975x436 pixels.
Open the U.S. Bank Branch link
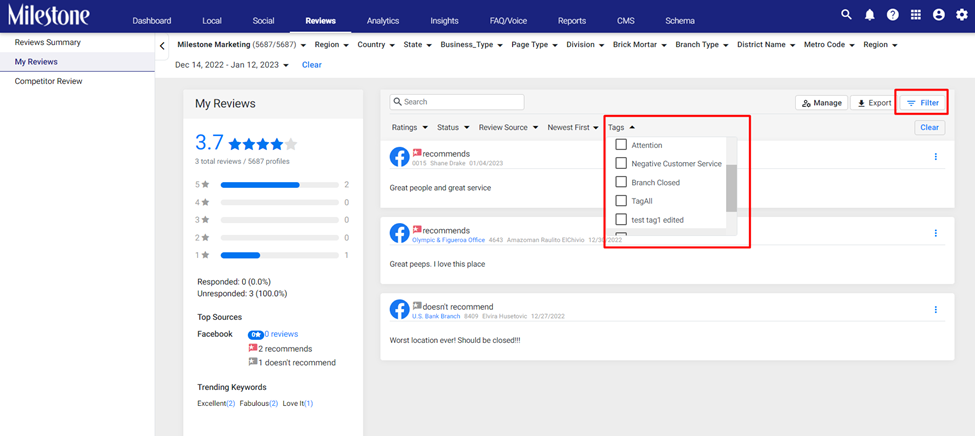pyautogui.click(x=436, y=316)
